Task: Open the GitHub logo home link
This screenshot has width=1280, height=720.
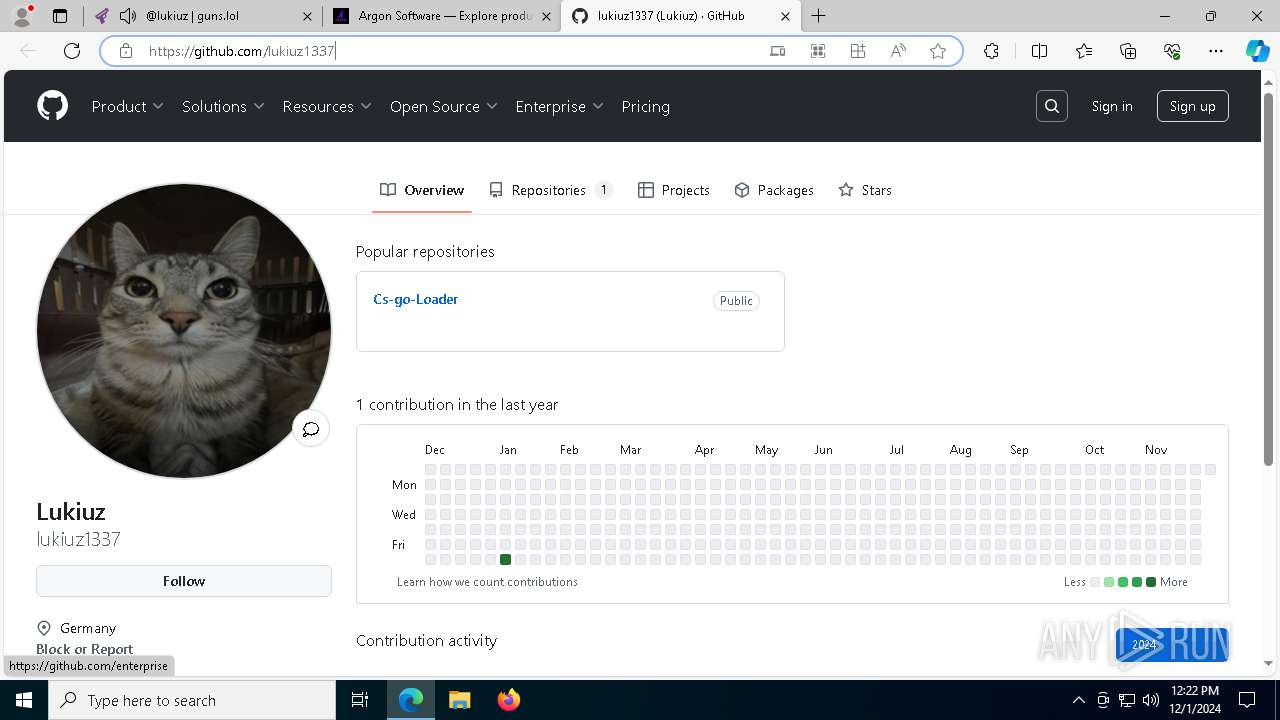Action: [x=53, y=106]
